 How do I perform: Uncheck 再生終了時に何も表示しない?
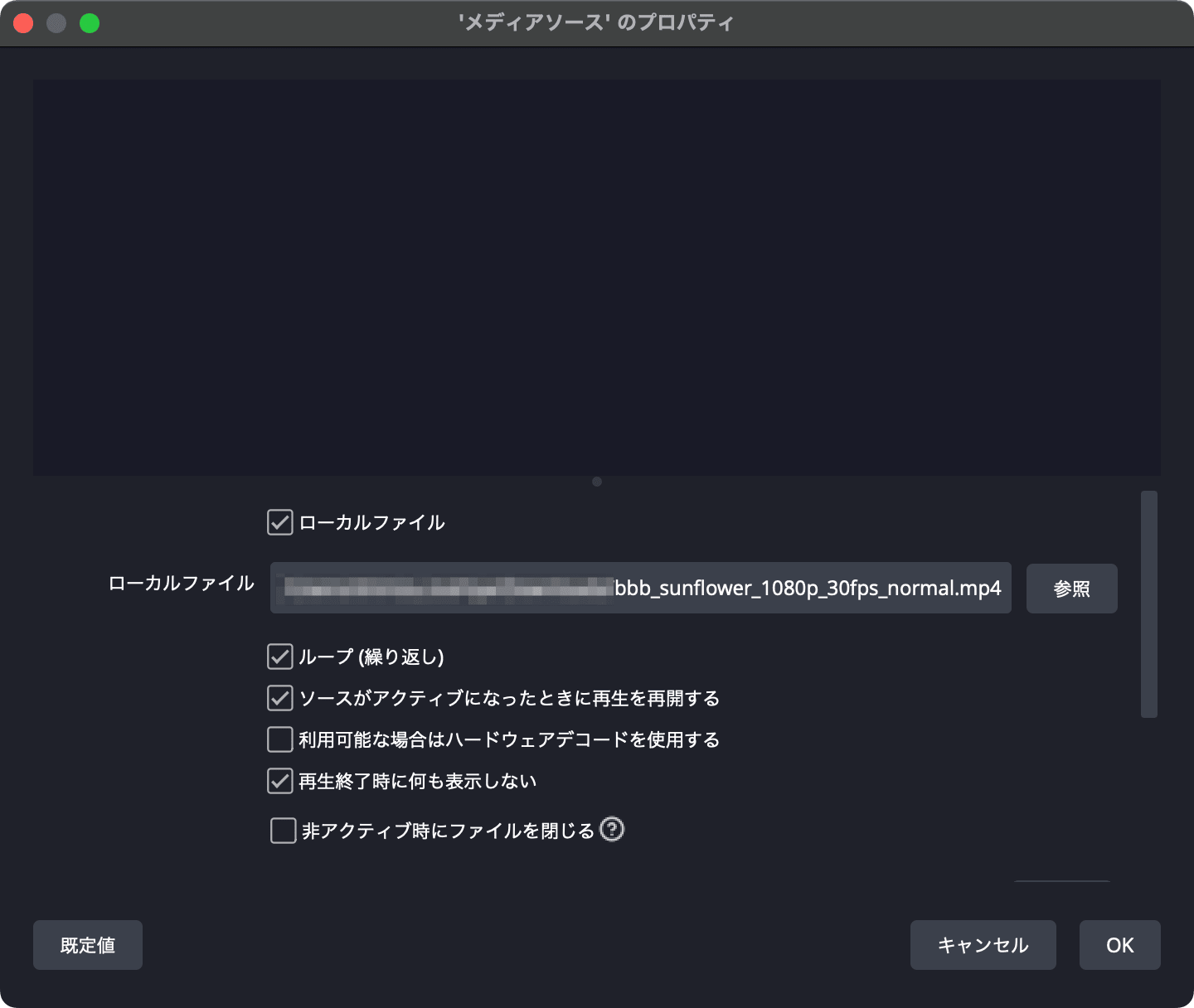tap(280, 781)
